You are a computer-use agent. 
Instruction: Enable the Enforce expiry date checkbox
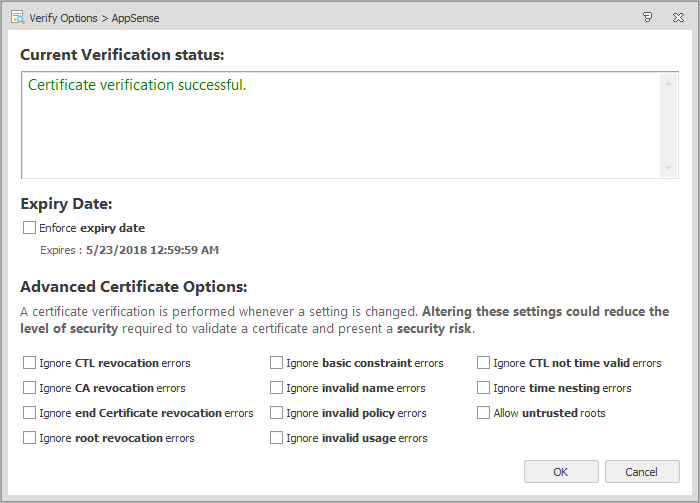tap(30, 228)
